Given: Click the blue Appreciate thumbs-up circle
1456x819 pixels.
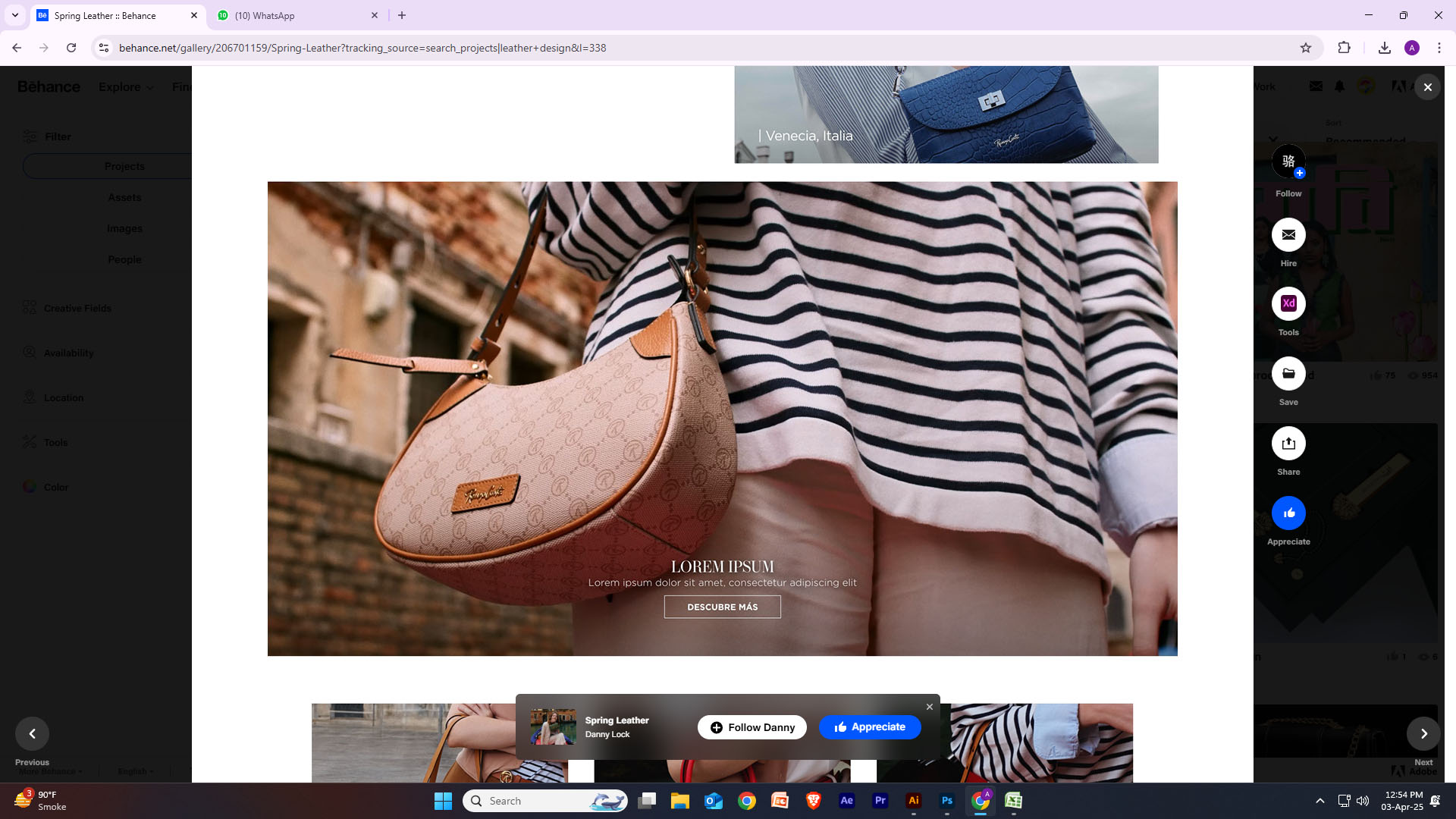Looking at the screenshot, I should point(1288,513).
